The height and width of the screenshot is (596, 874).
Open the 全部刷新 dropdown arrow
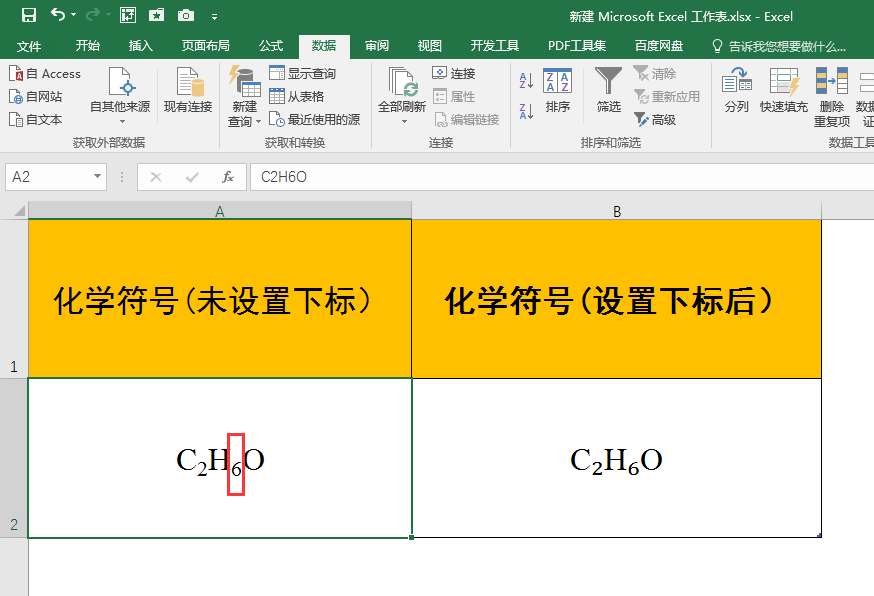404,122
